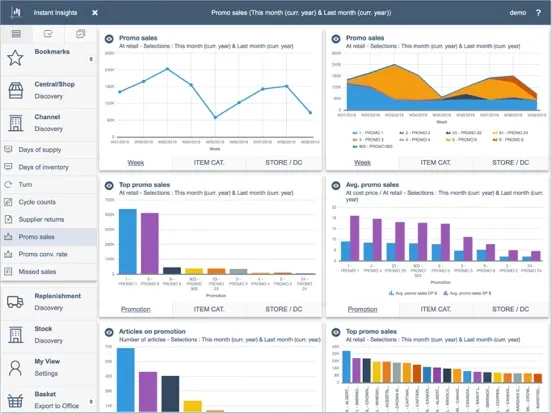
Task: Click the Basket Export to Office icon
Action: (x=15, y=401)
